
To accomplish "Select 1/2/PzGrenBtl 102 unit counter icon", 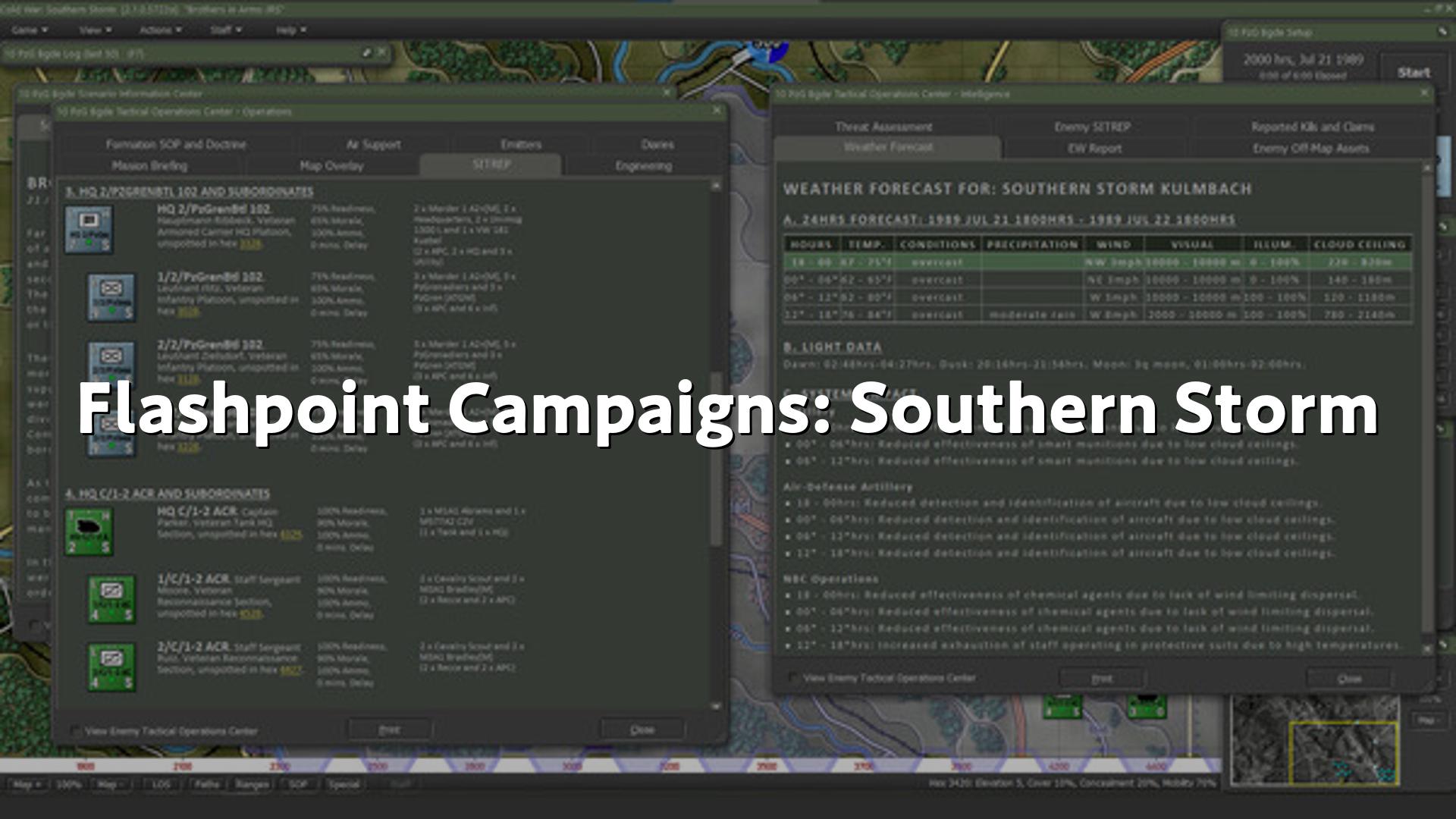I will click(111, 297).
